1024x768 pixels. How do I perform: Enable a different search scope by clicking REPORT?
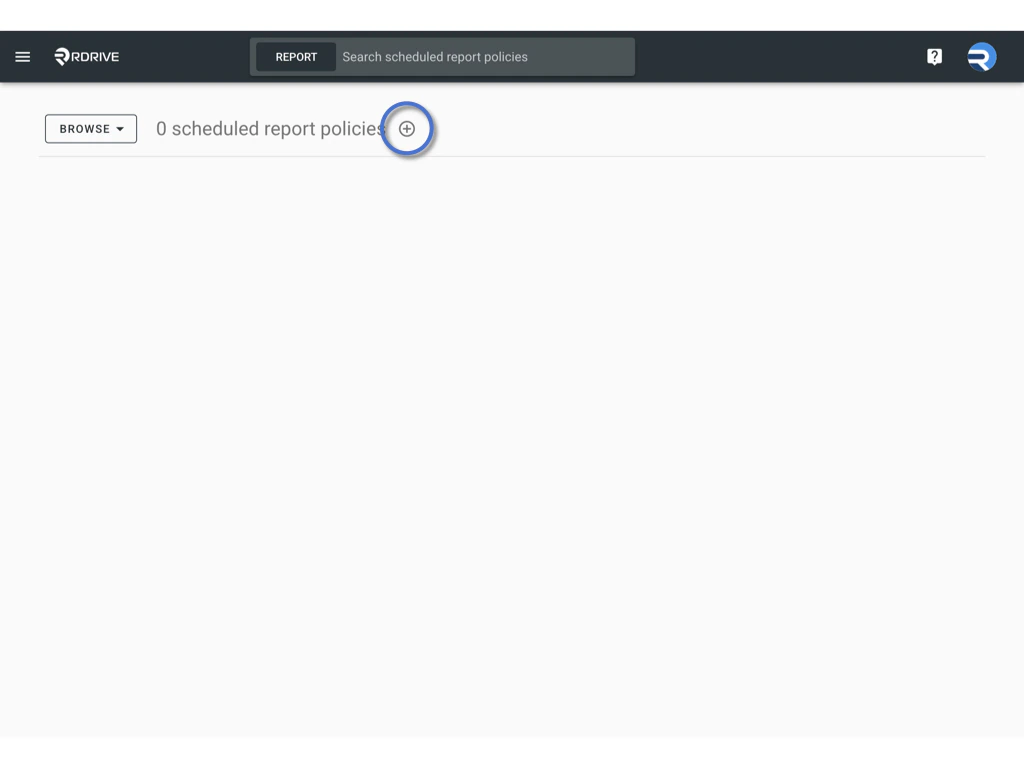coord(296,57)
